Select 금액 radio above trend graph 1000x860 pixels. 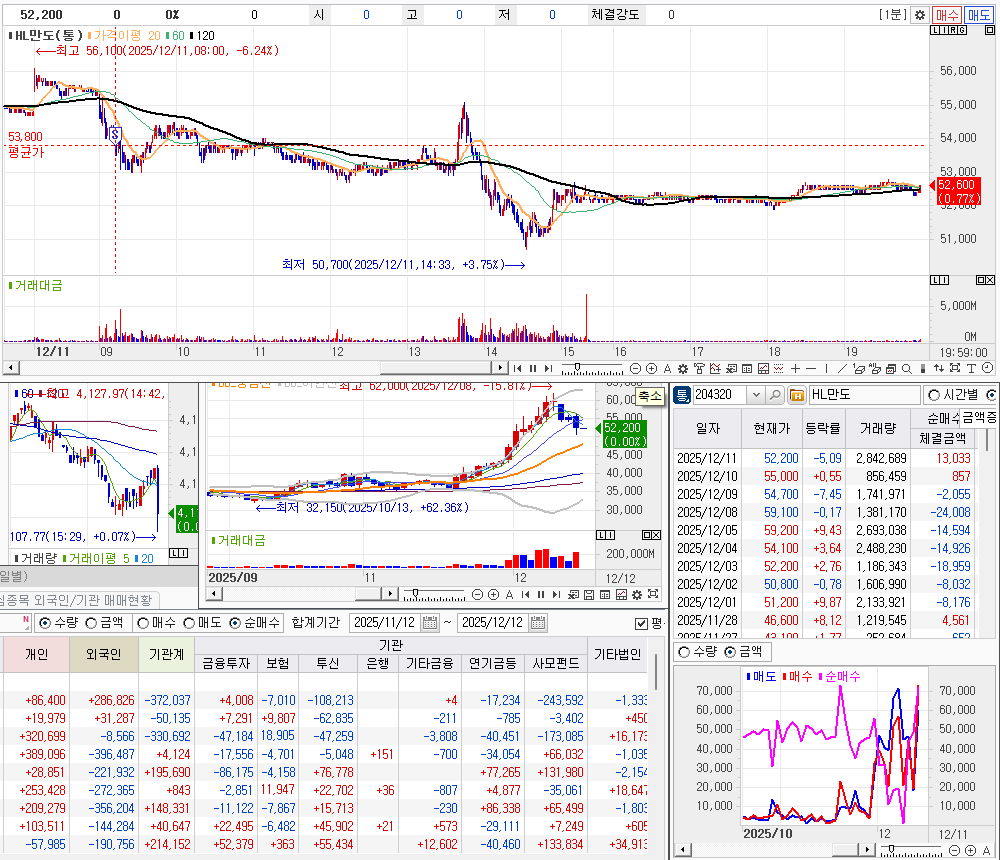click(x=744, y=651)
